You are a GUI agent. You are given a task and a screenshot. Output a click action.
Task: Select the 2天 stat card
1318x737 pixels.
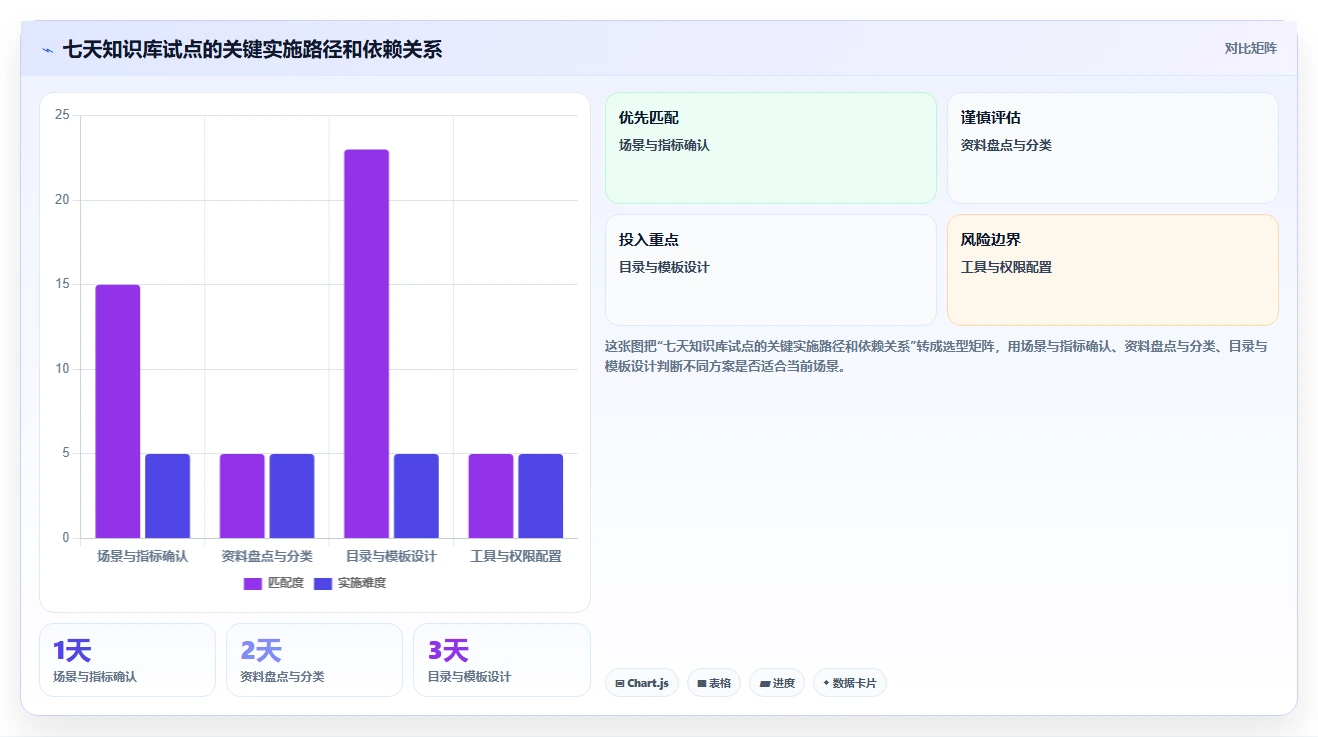pyautogui.click(x=314, y=660)
